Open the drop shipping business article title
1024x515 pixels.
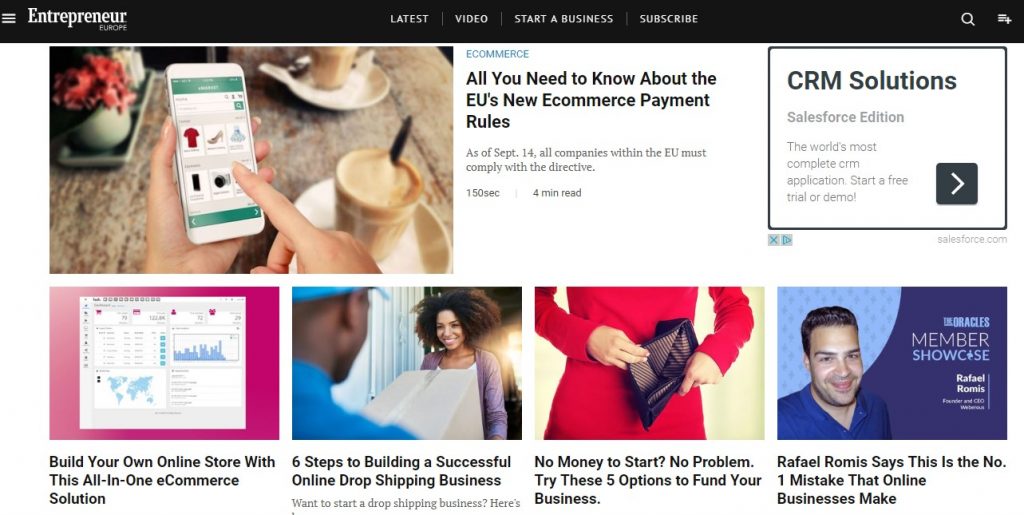pyautogui.click(x=402, y=471)
